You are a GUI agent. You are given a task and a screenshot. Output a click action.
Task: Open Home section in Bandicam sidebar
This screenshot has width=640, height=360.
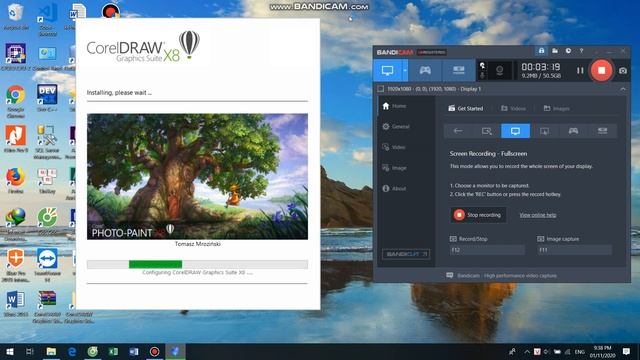click(394, 106)
